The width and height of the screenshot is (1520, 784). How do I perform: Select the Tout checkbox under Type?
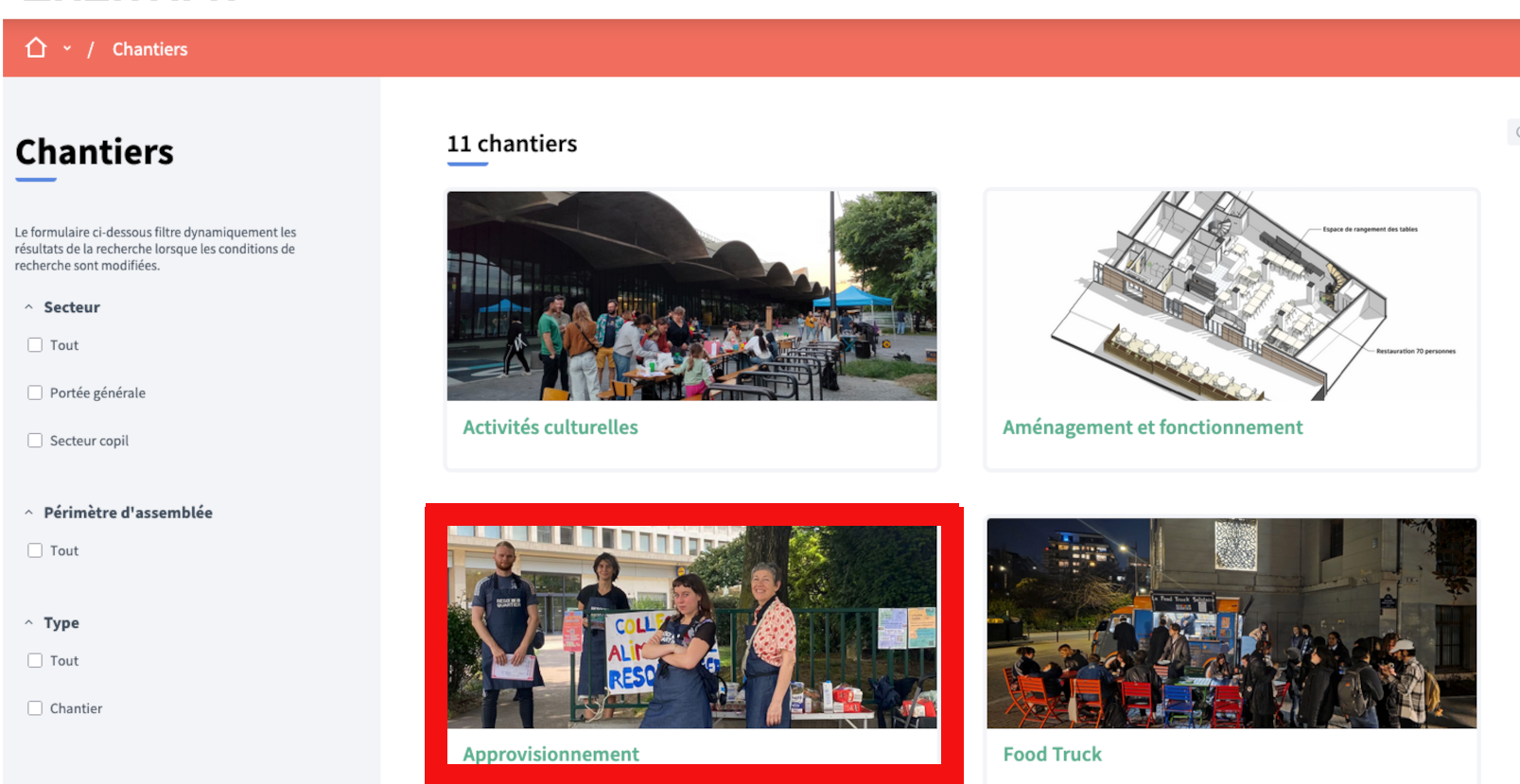(x=35, y=661)
